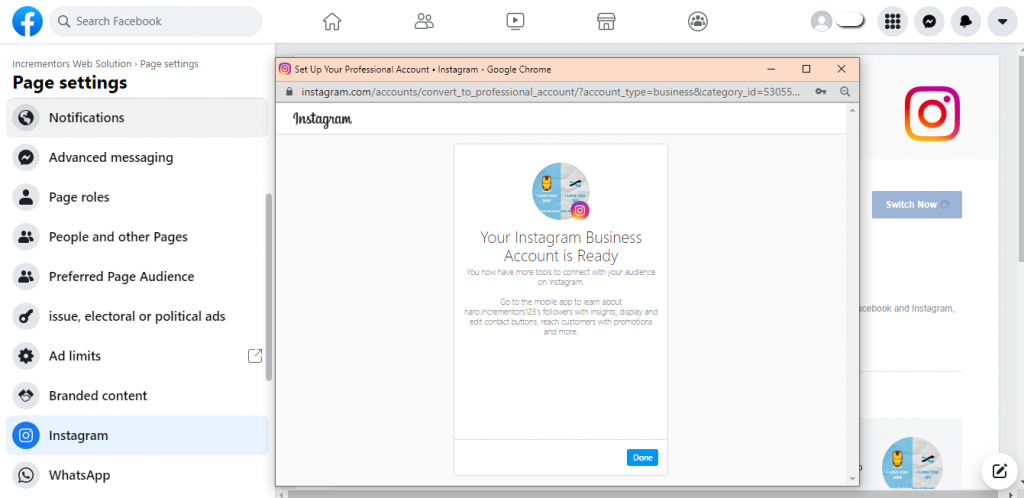Click the external link icon beside Ad limits
Image resolution: width=1024 pixels, height=498 pixels.
click(255, 356)
